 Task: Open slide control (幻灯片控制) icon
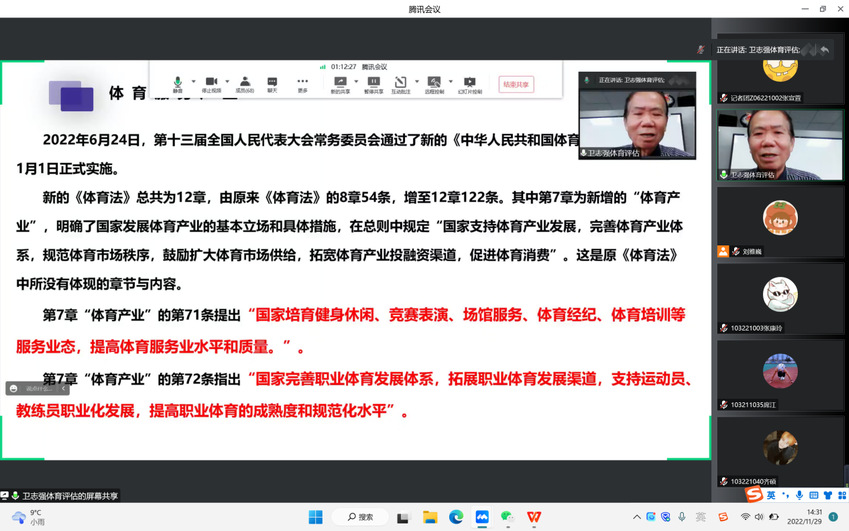[469, 83]
